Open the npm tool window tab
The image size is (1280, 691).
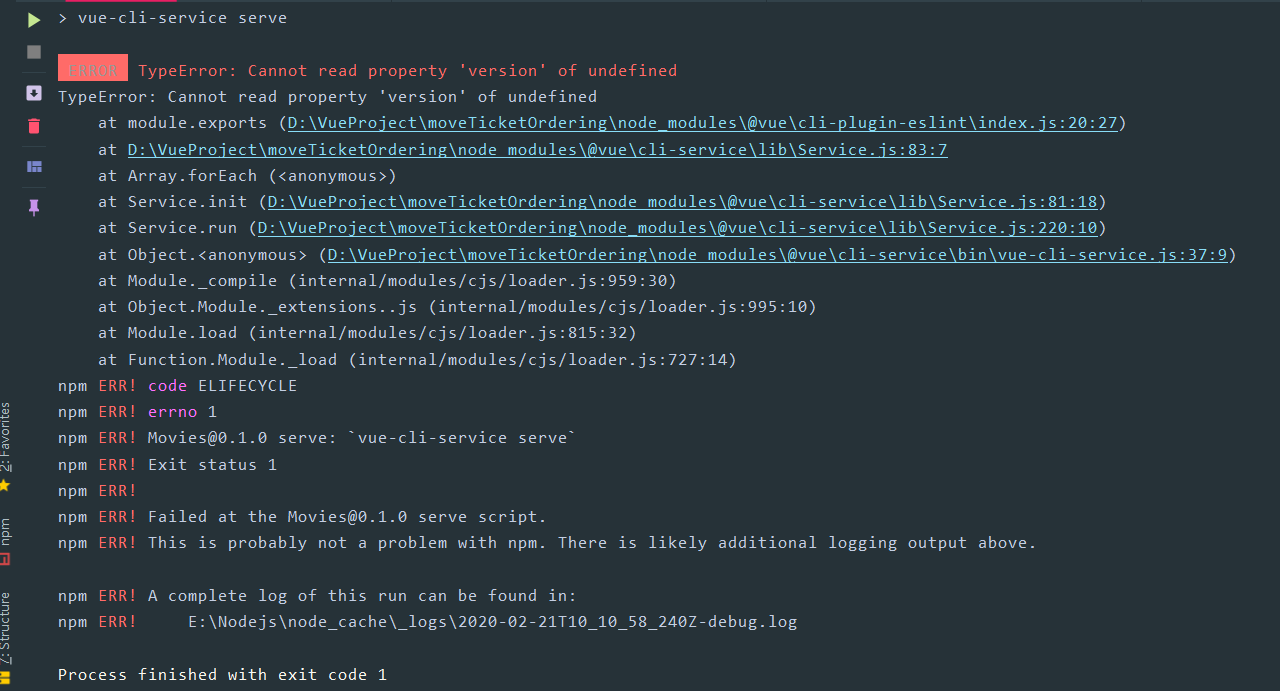6,530
